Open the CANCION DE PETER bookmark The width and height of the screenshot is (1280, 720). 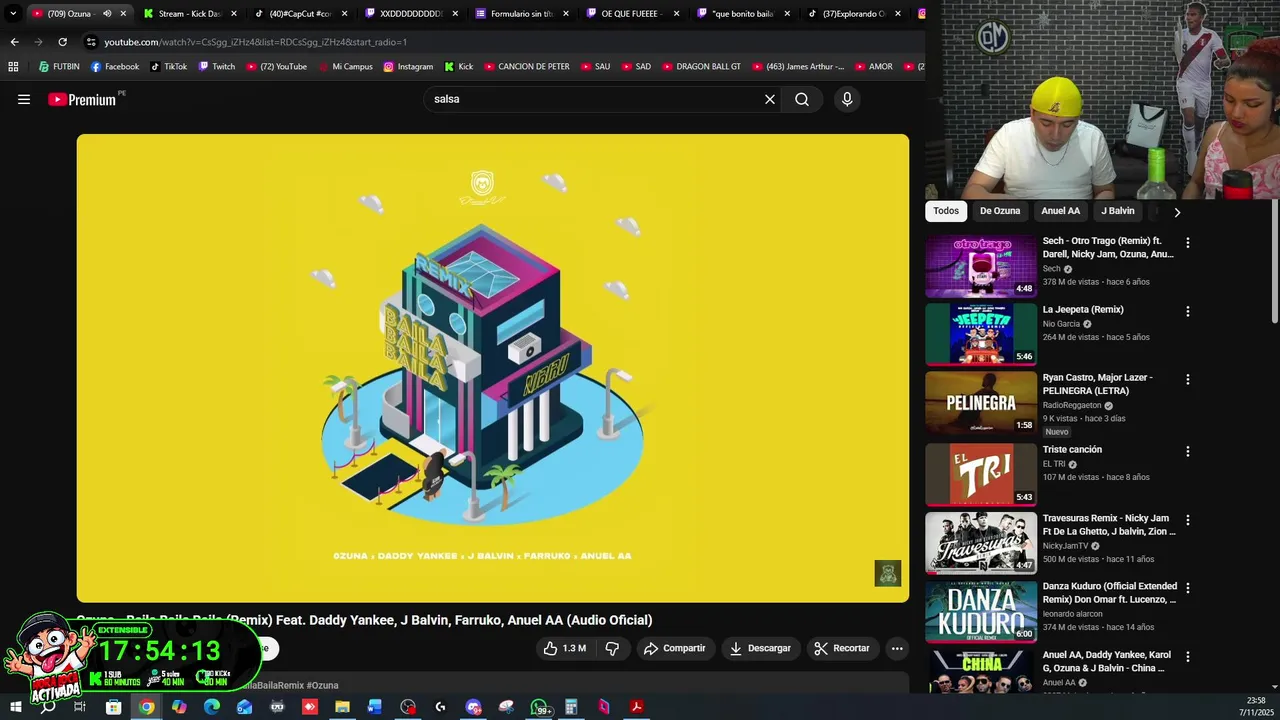pyautogui.click(x=526, y=67)
